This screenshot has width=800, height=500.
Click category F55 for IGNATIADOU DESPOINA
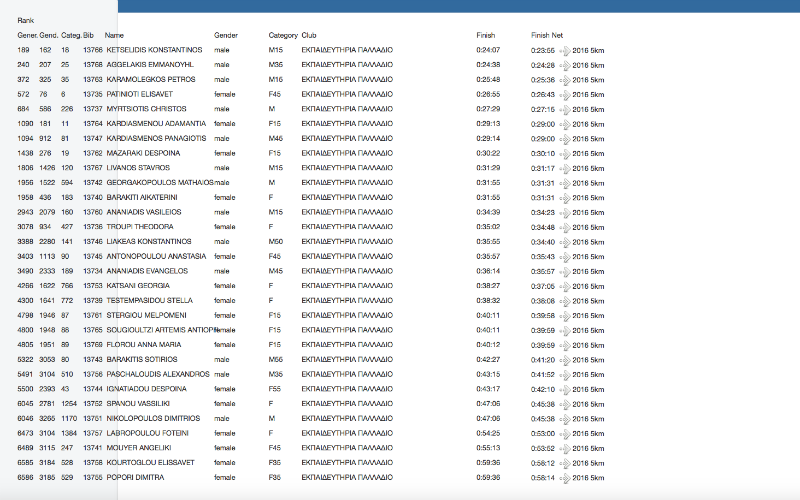click(x=274, y=389)
